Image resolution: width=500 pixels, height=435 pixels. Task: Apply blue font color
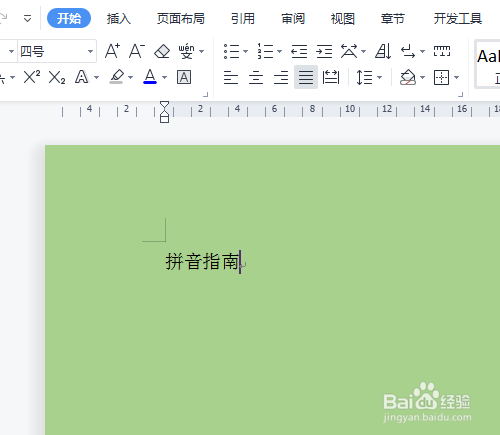click(150, 77)
